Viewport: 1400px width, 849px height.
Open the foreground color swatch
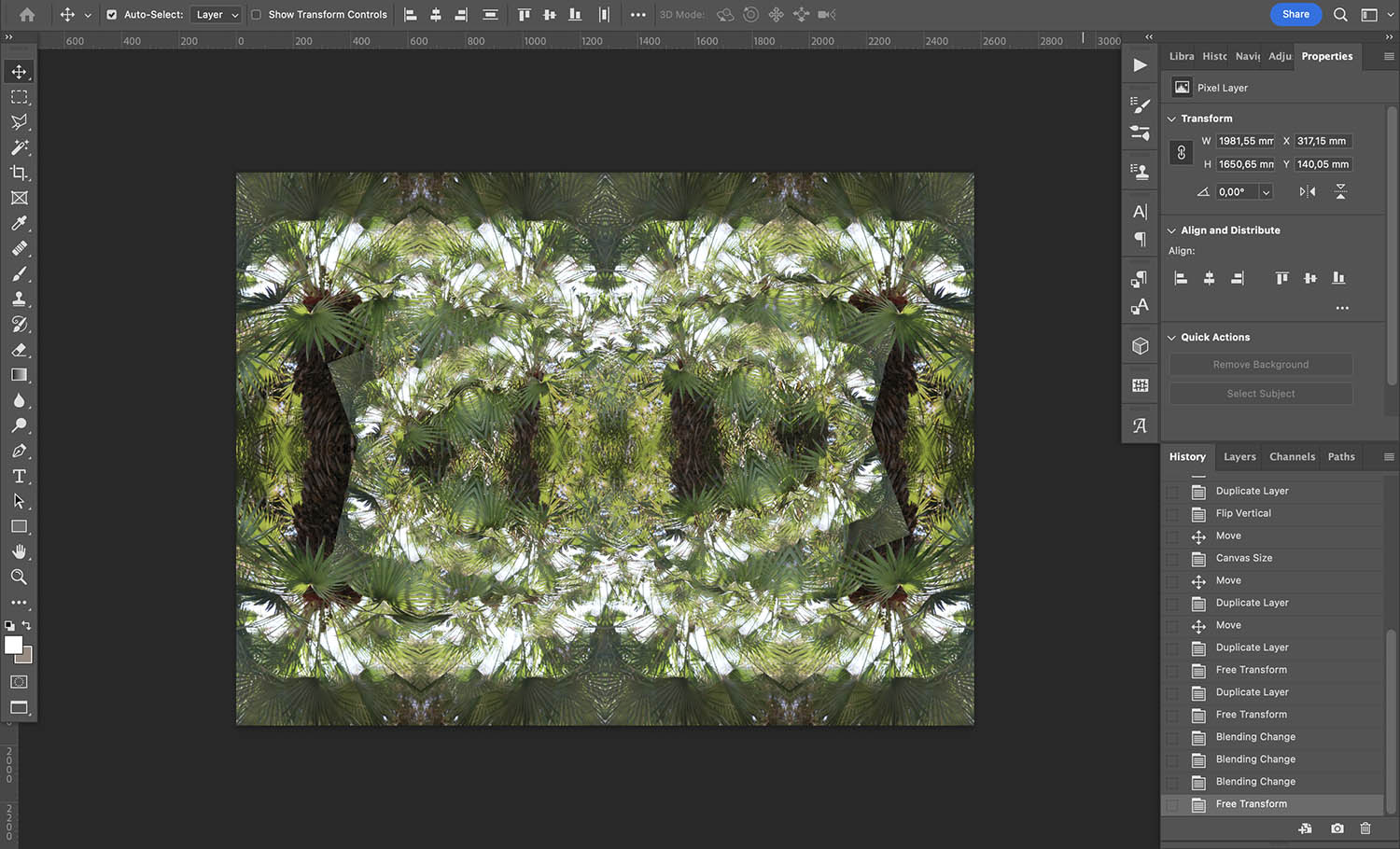coord(13,647)
